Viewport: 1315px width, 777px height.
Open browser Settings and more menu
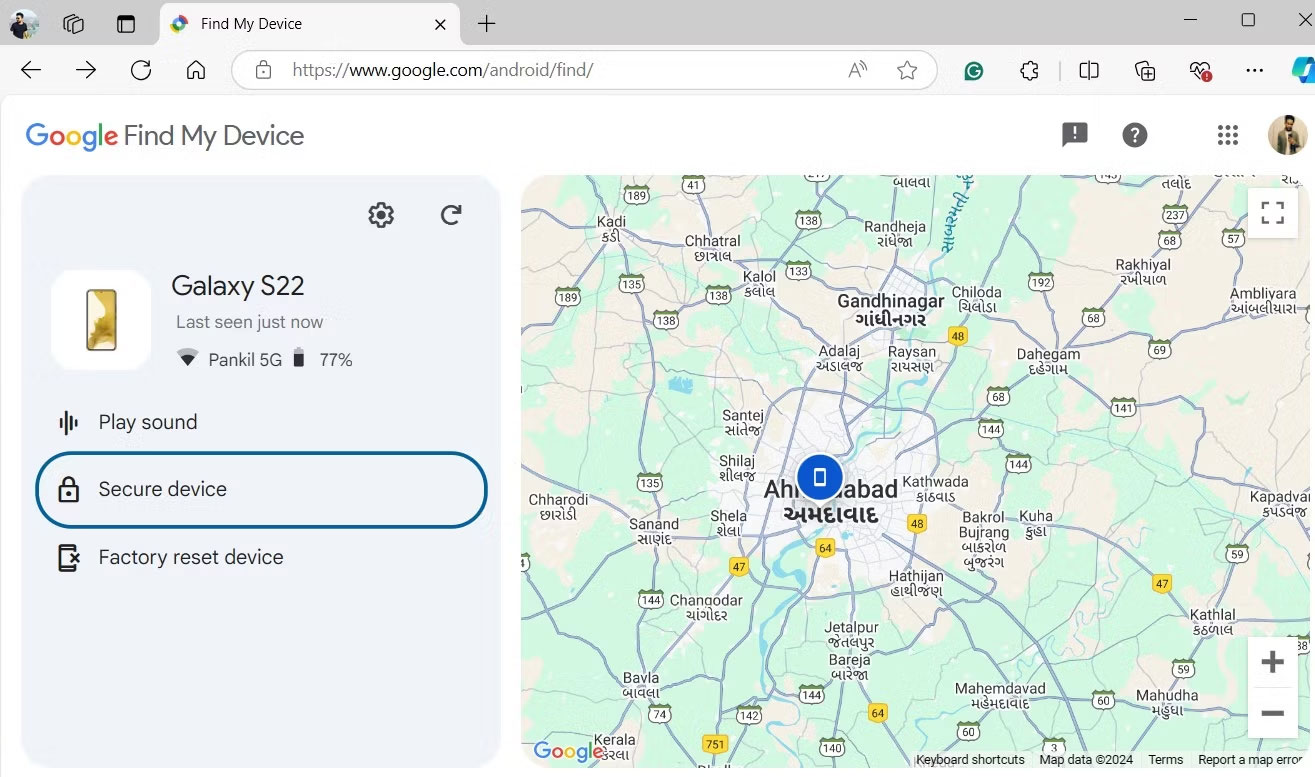1254,70
